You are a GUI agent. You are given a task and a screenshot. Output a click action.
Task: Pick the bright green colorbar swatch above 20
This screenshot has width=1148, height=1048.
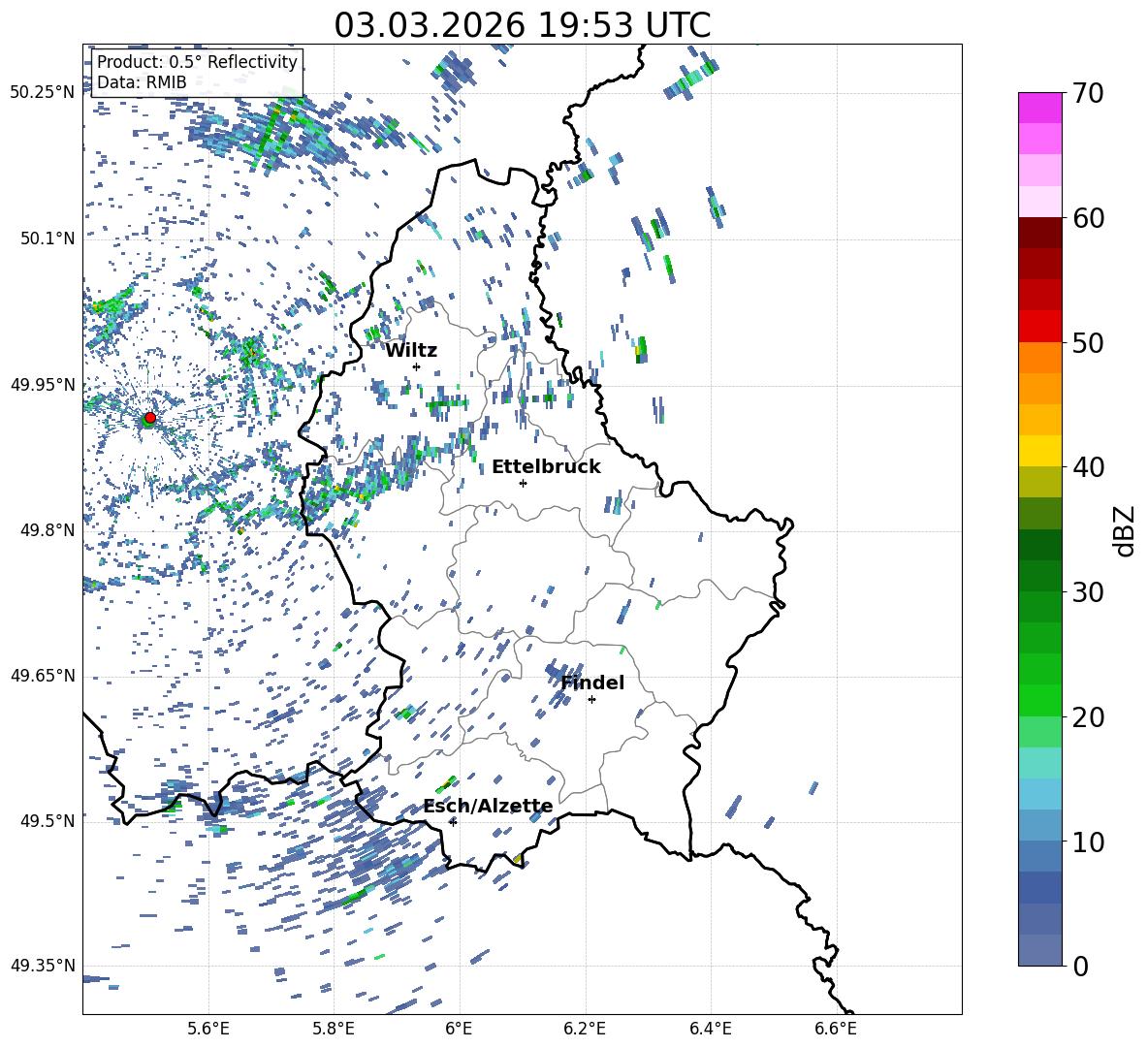[1040, 700]
